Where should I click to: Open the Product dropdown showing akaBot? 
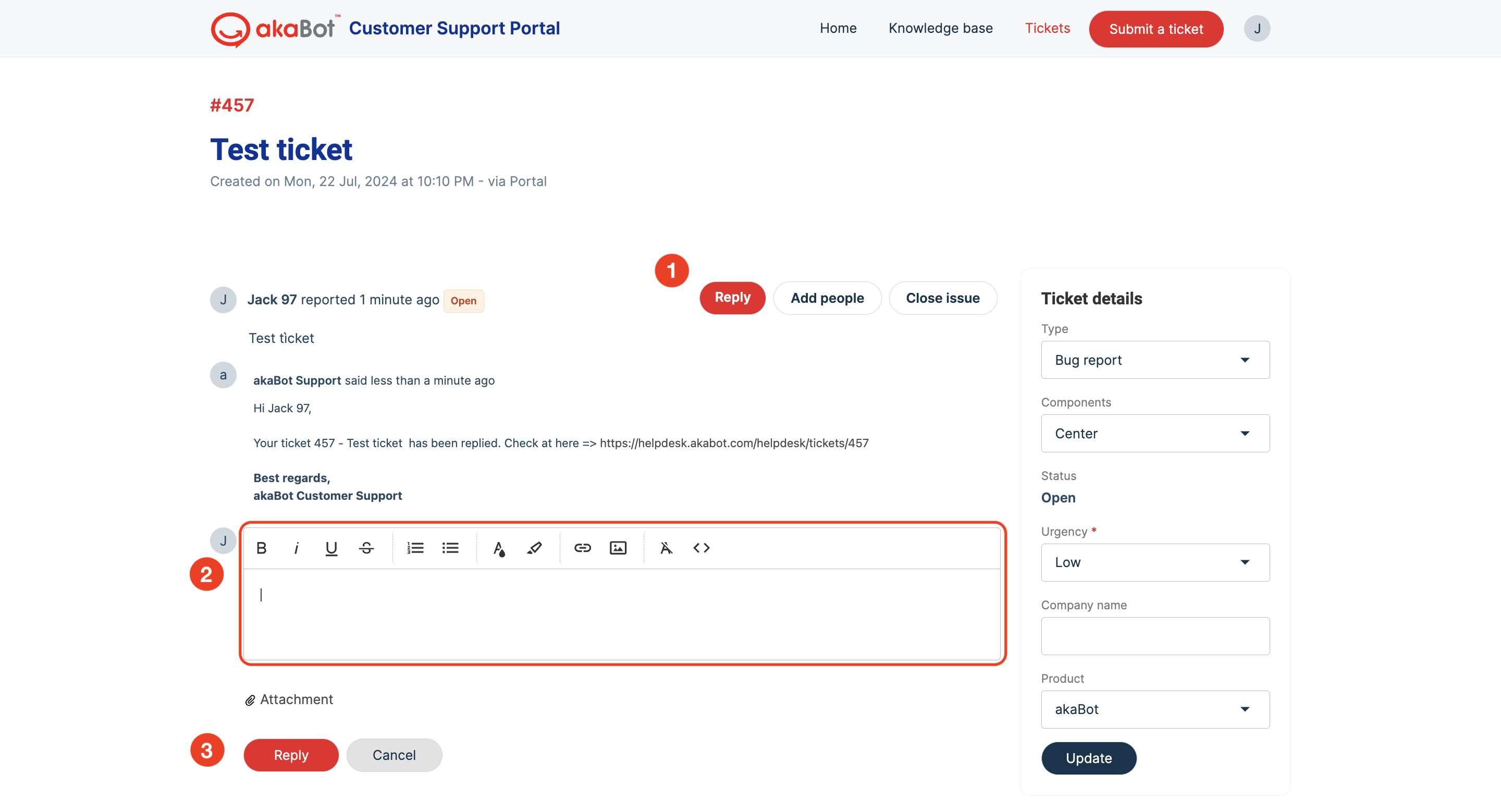click(1155, 709)
